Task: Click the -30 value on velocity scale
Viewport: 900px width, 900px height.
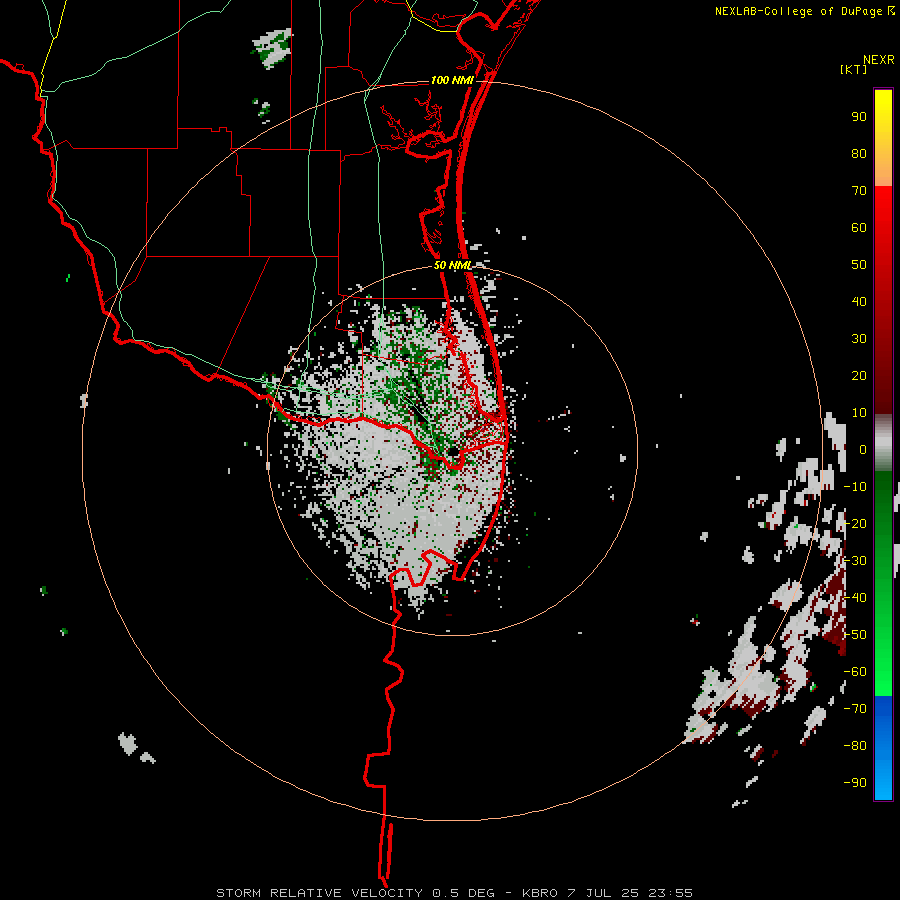Action: [855, 561]
